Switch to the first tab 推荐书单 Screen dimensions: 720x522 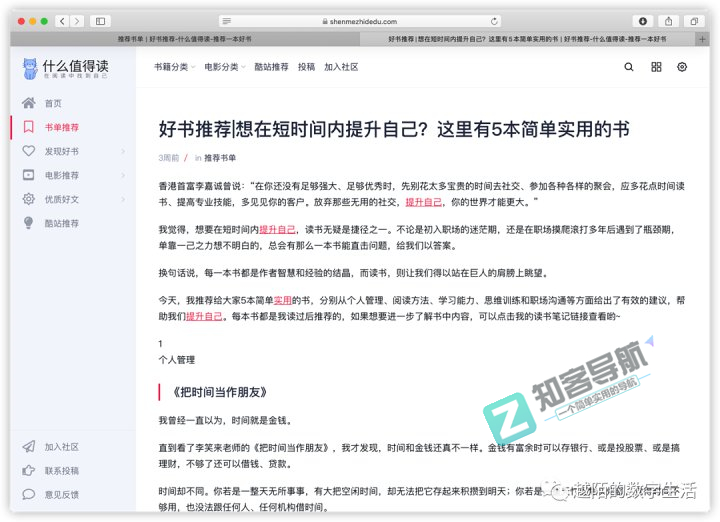tap(185, 39)
